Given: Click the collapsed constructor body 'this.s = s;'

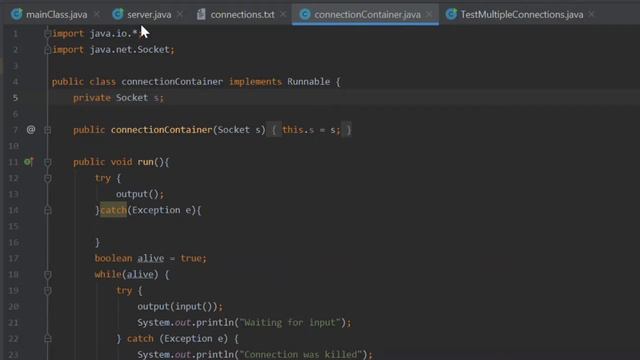Looking at the screenshot, I should tap(311, 130).
